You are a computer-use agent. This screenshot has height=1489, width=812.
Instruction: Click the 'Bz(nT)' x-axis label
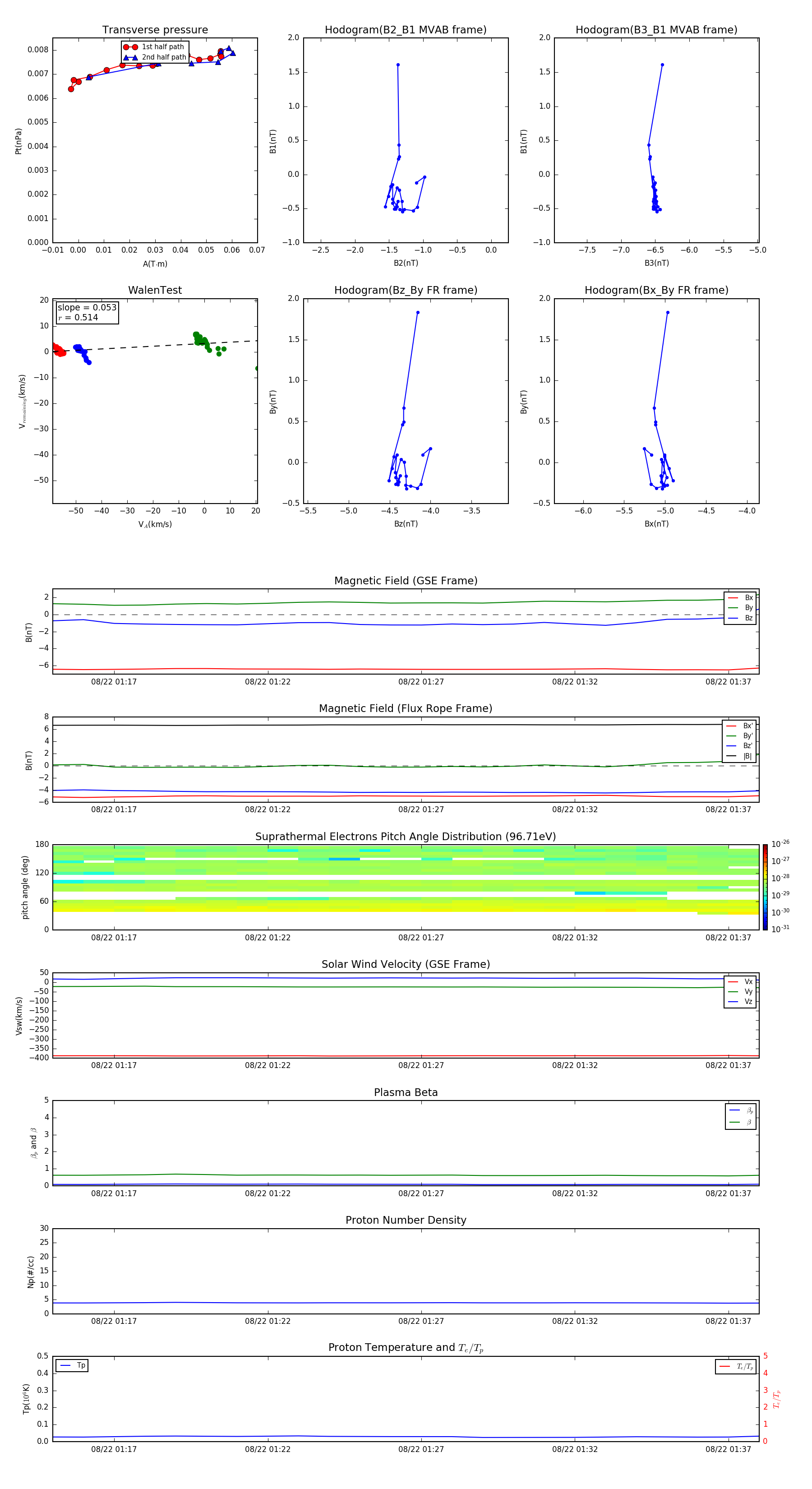[x=406, y=524]
